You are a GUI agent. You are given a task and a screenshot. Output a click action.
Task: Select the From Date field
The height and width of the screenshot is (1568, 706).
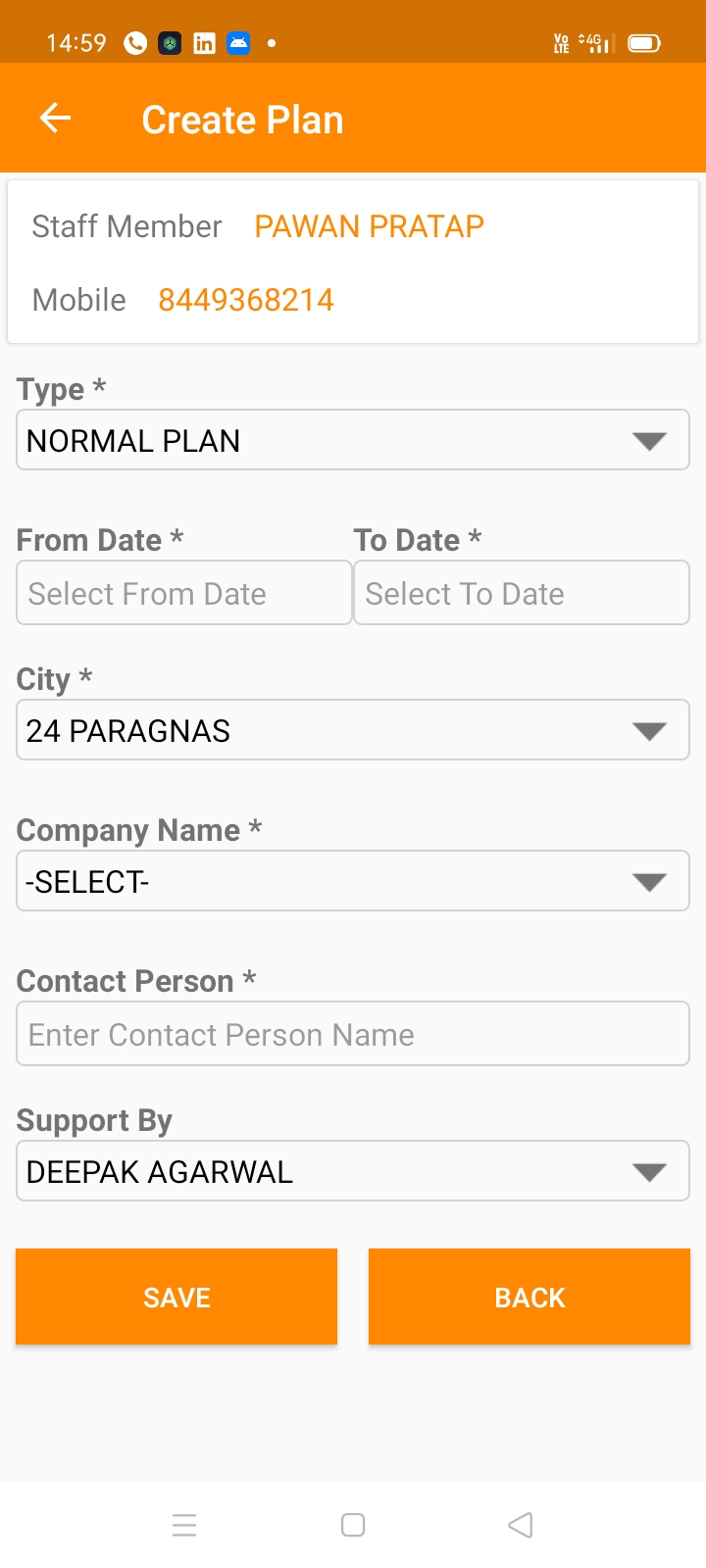pyautogui.click(x=184, y=593)
